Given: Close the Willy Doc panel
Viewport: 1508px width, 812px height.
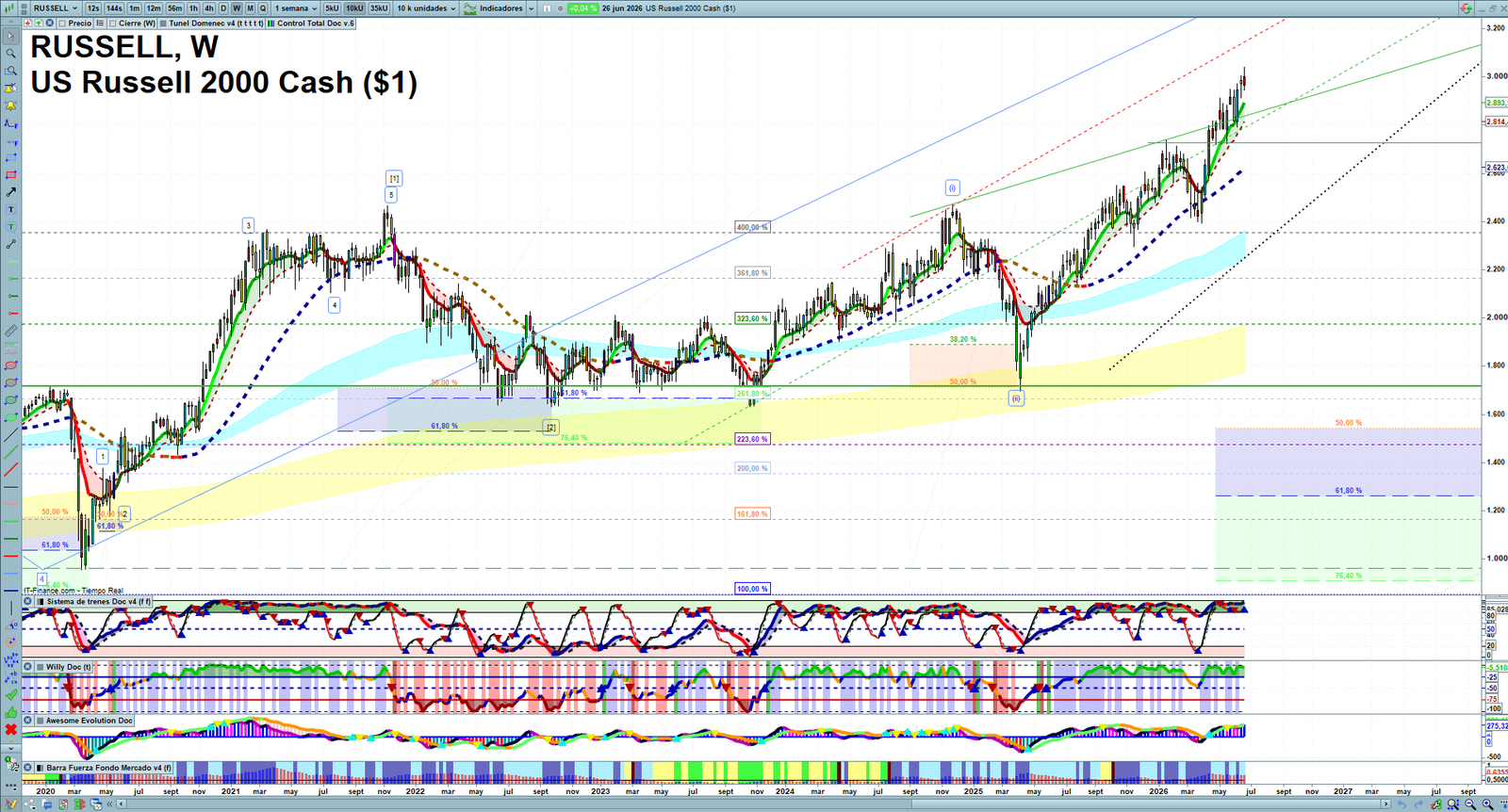Looking at the screenshot, I should 28,667.
